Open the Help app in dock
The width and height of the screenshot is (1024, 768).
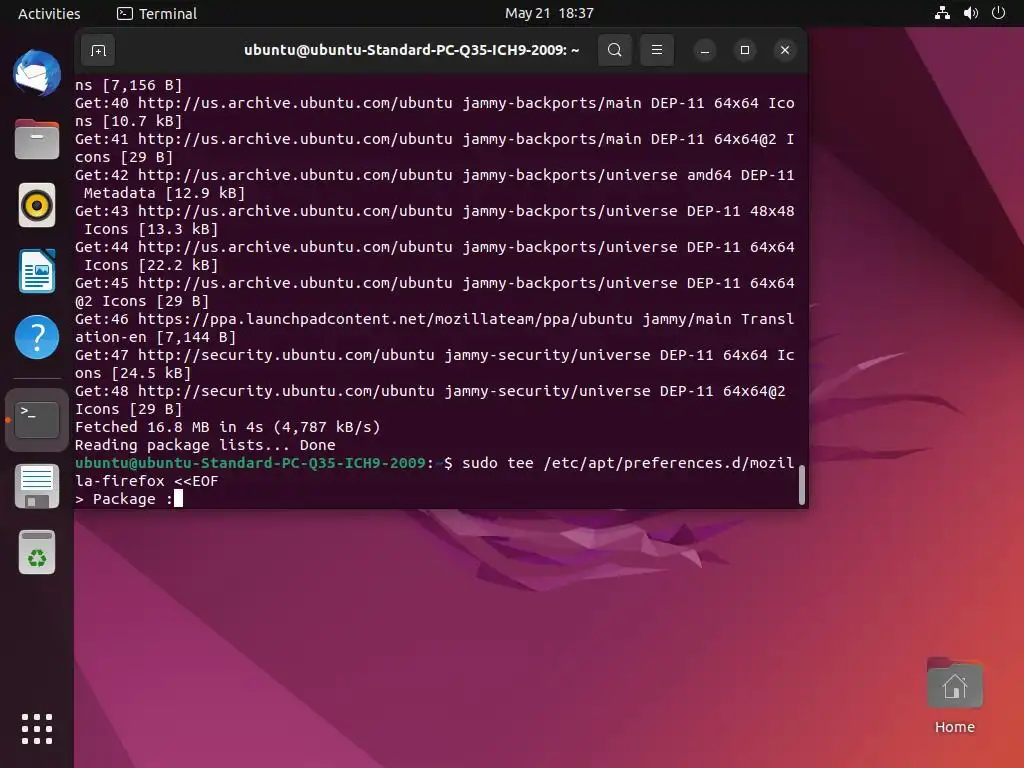(37, 337)
